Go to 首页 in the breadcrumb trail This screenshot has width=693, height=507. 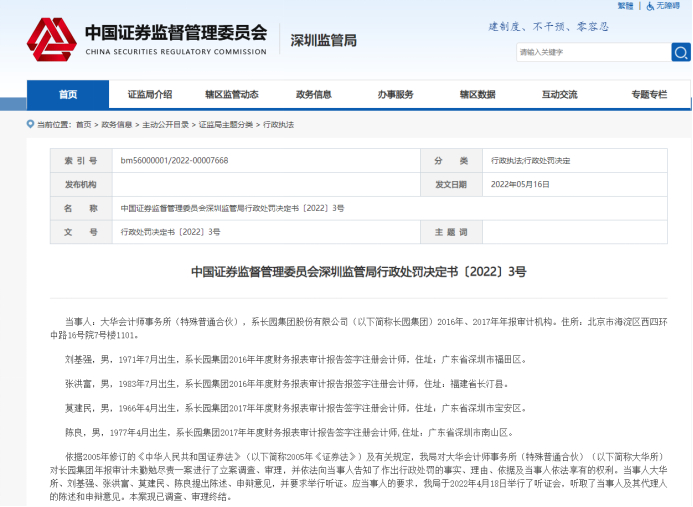[x=84, y=125]
